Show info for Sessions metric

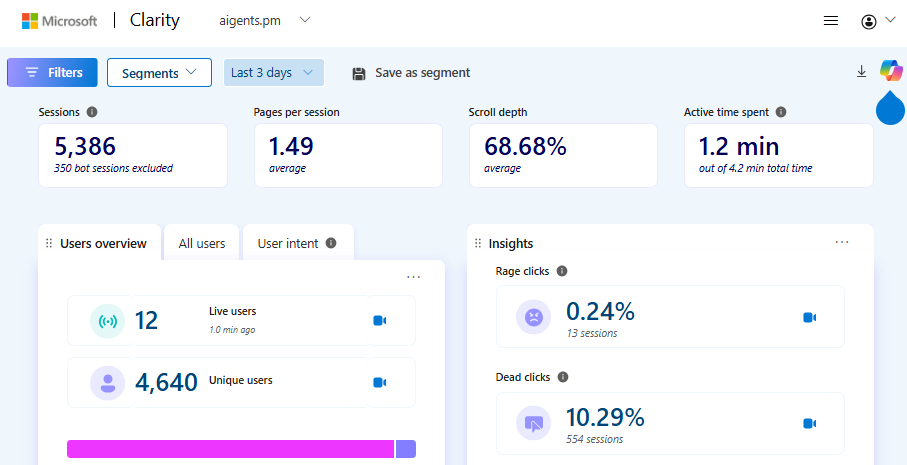point(92,112)
